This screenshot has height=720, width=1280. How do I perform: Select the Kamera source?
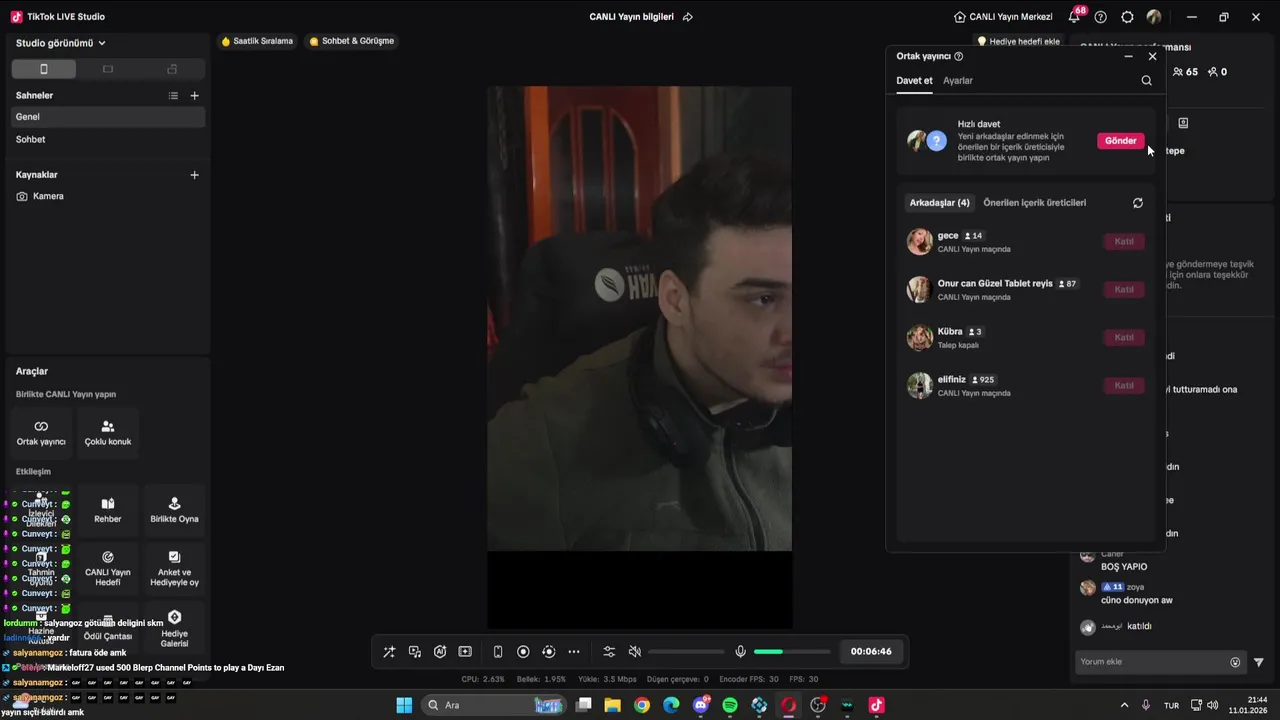(x=107, y=196)
